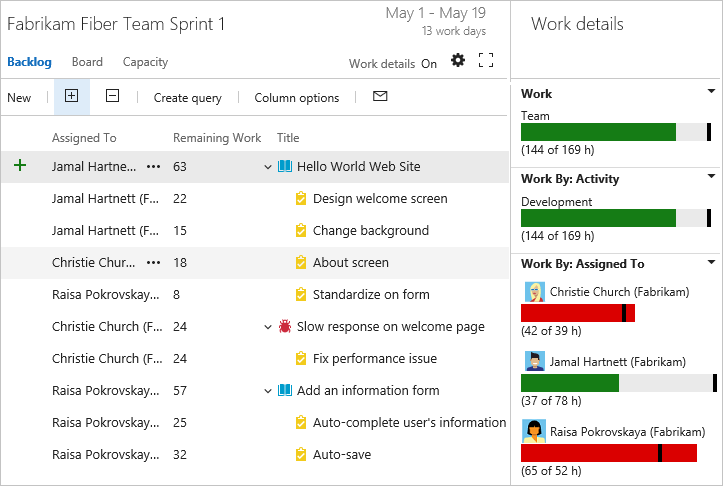Screen dimensions: 723x486
Task: Click Christie Church avatar in Work details
Action: tap(535, 292)
